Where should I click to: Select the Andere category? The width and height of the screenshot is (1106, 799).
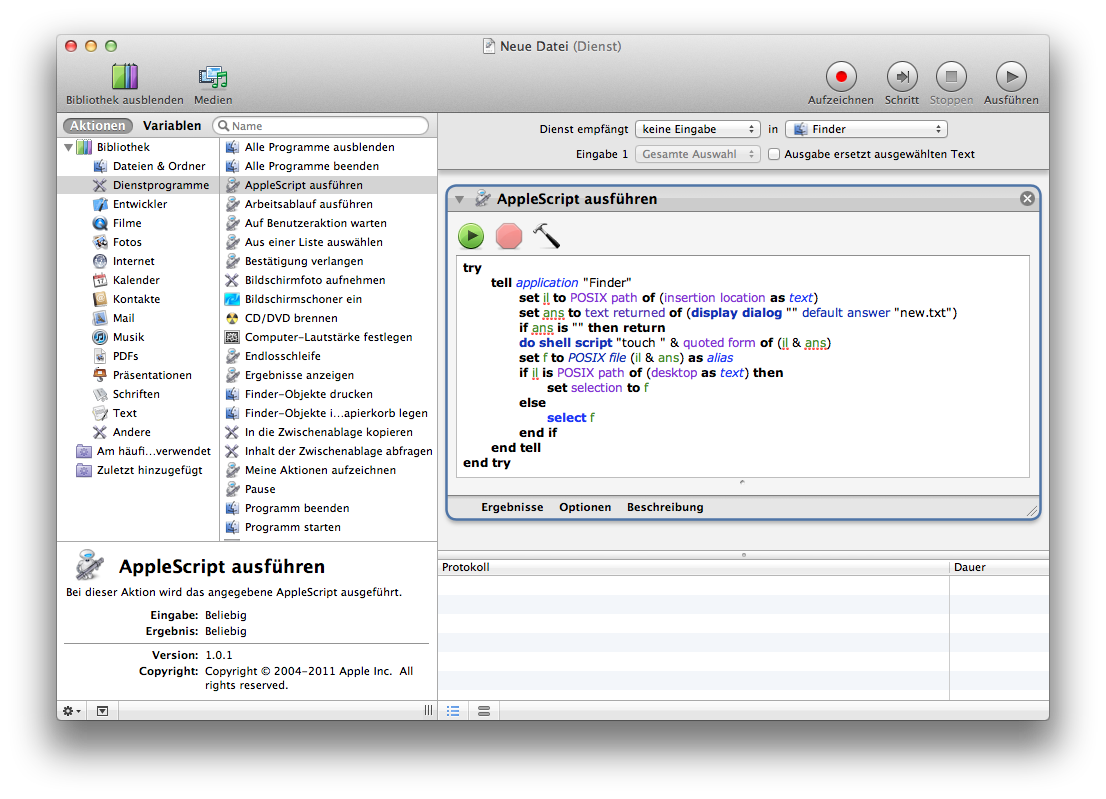click(138, 433)
